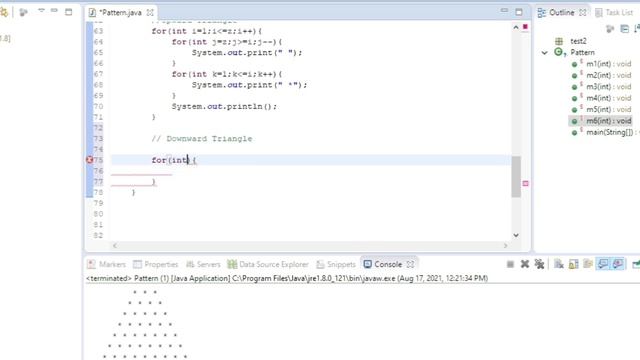Open the Markers tab
The width and height of the screenshot is (640, 360).
click(107, 264)
